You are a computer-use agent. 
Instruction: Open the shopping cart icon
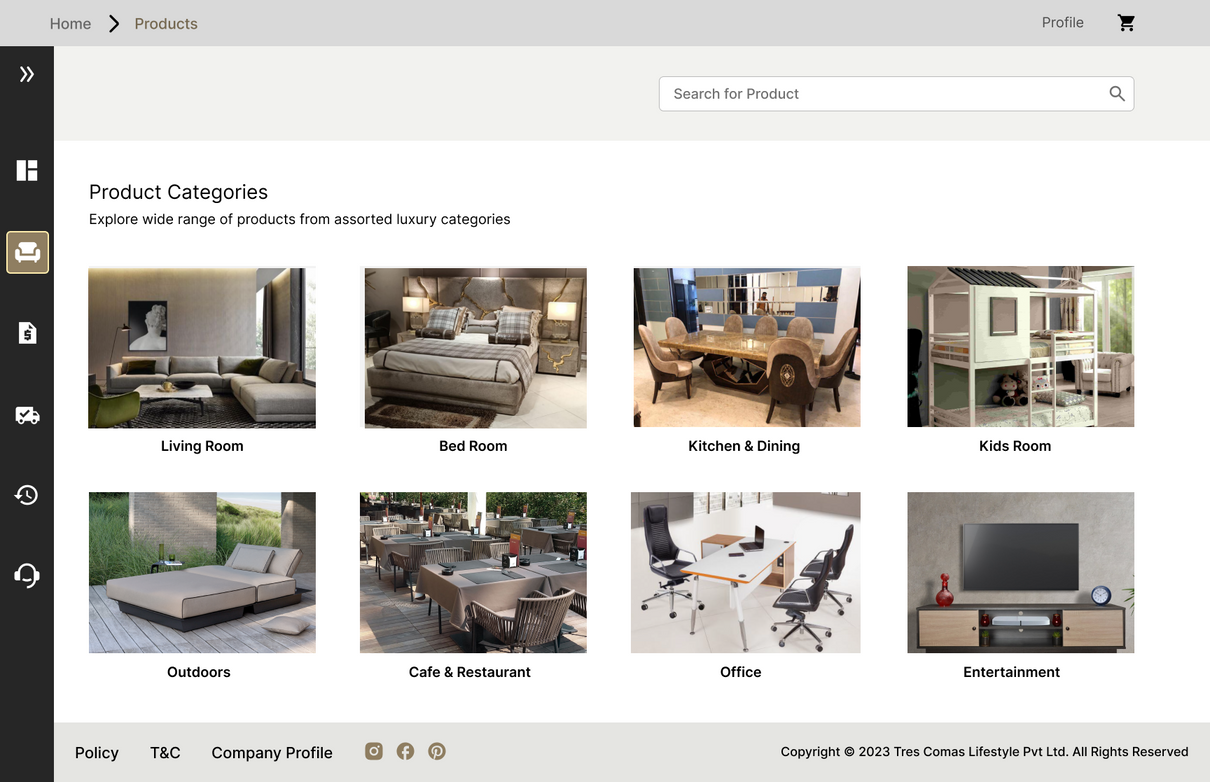(x=1126, y=23)
